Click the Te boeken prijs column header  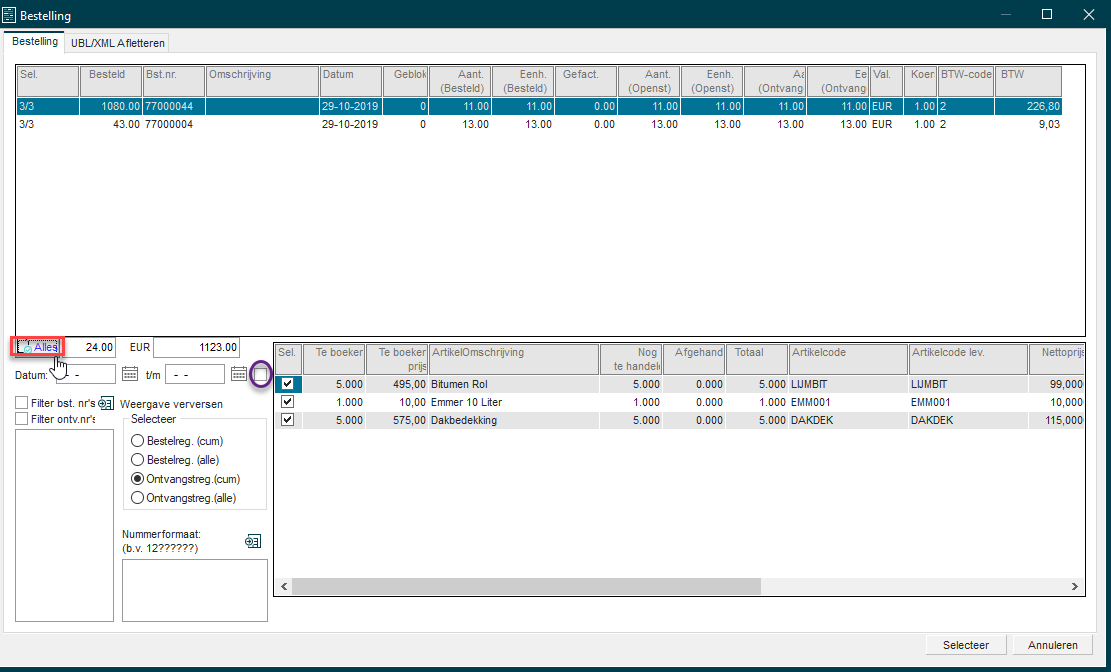tap(397, 359)
